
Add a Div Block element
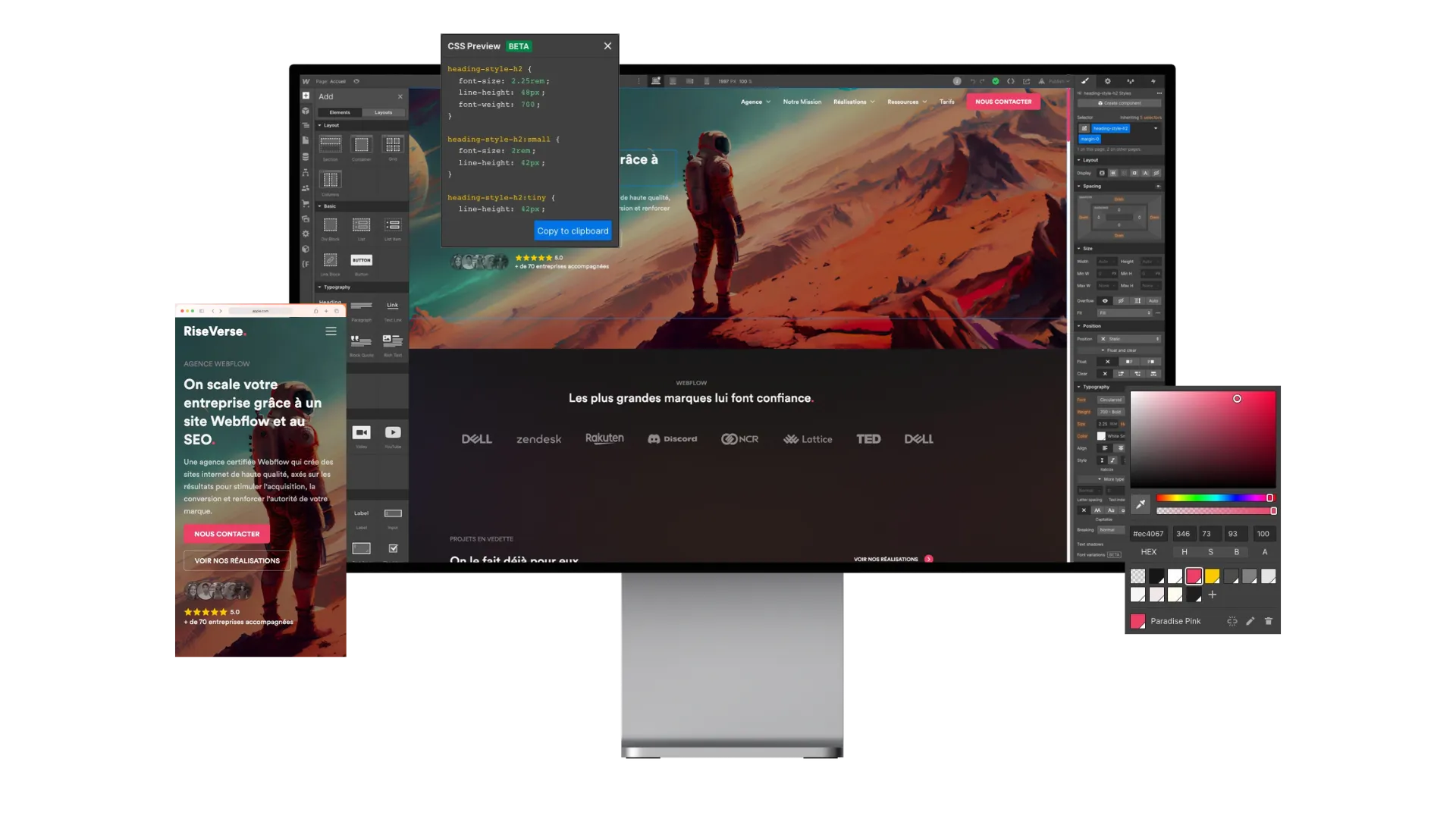pyautogui.click(x=331, y=225)
